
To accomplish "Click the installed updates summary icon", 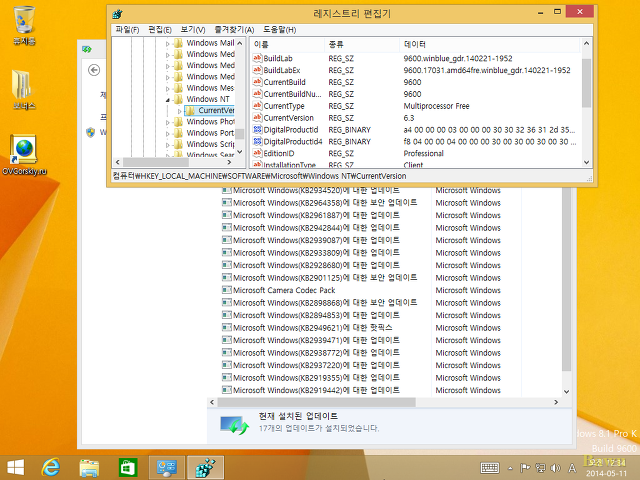I will (234, 425).
